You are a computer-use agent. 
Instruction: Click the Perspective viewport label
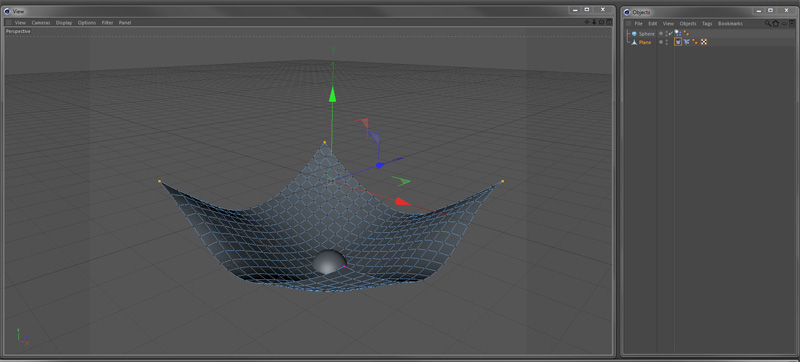pos(18,32)
